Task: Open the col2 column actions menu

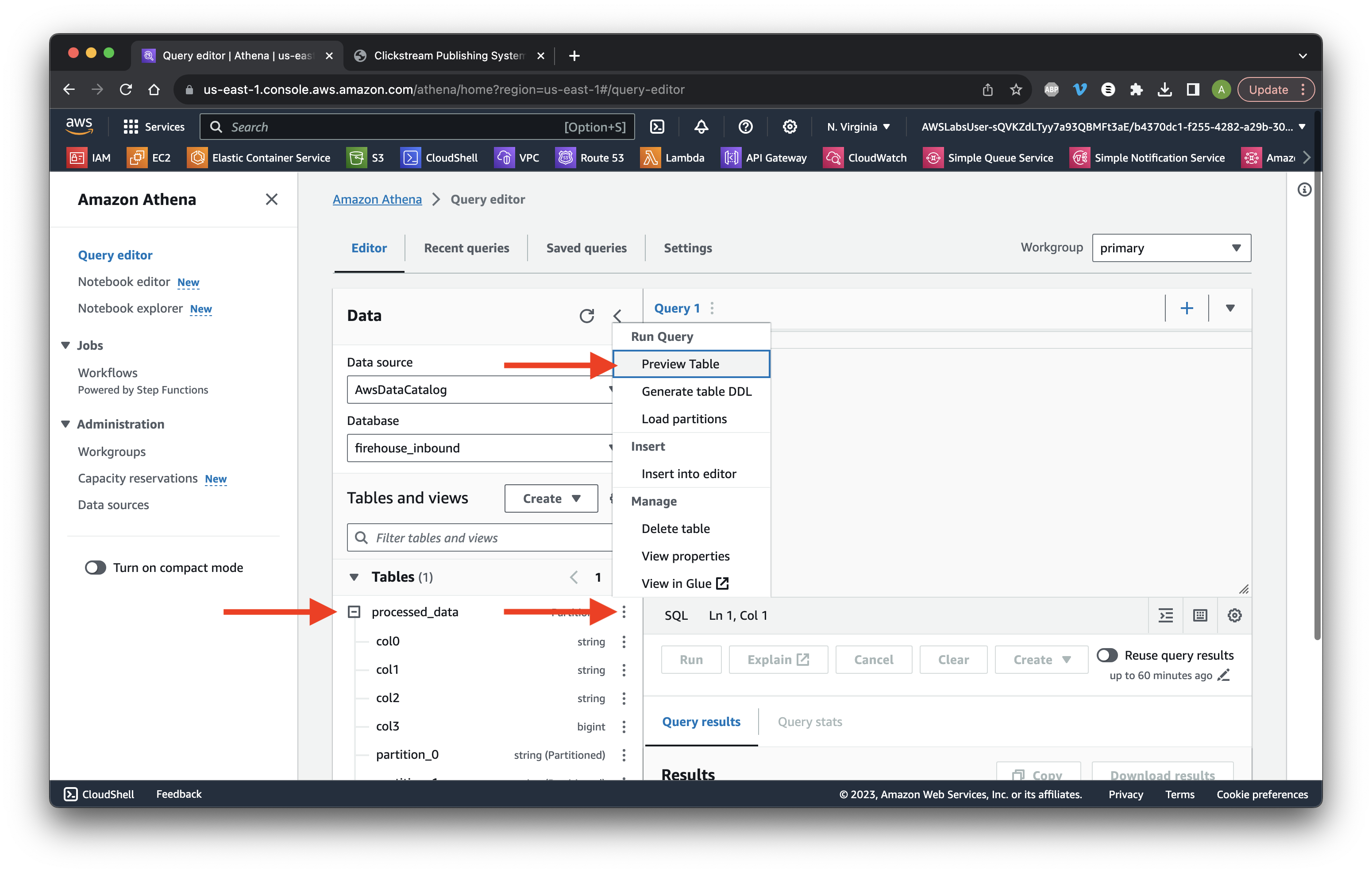Action: (x=624, y=698)
